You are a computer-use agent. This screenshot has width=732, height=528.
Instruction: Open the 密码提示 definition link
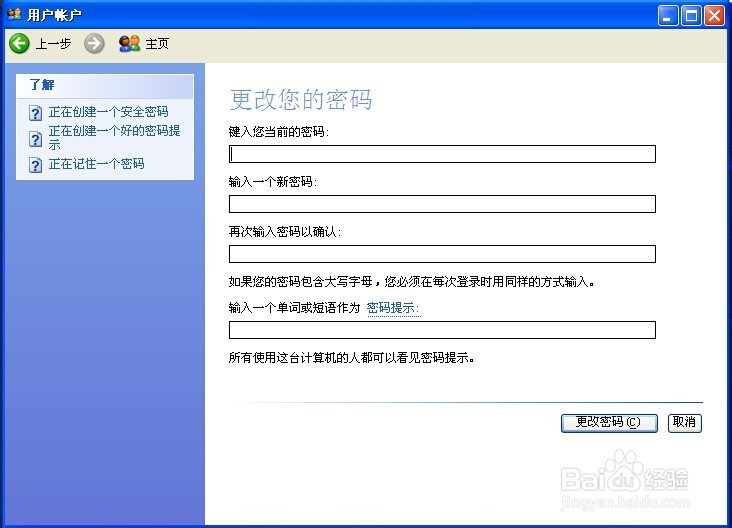coord(393,308)
